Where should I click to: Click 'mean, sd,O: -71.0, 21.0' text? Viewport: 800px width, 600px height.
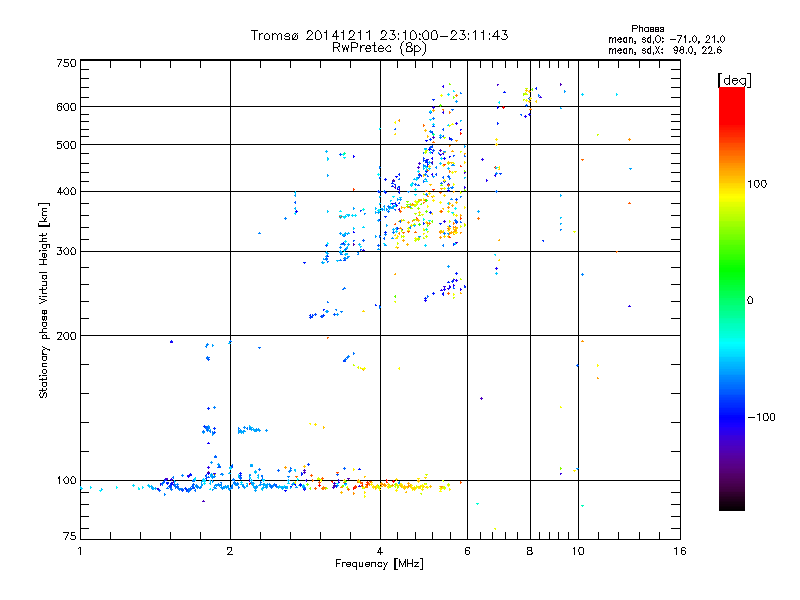tap(666, 39)
